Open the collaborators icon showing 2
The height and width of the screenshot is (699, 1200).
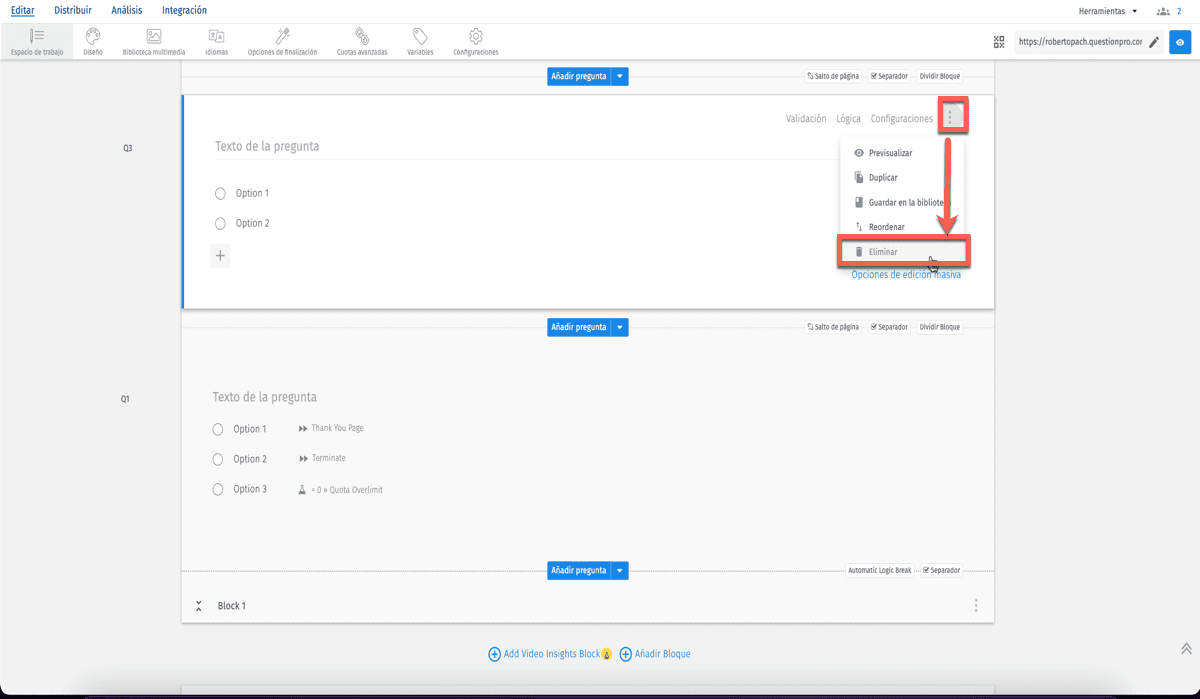[1168, 11]
